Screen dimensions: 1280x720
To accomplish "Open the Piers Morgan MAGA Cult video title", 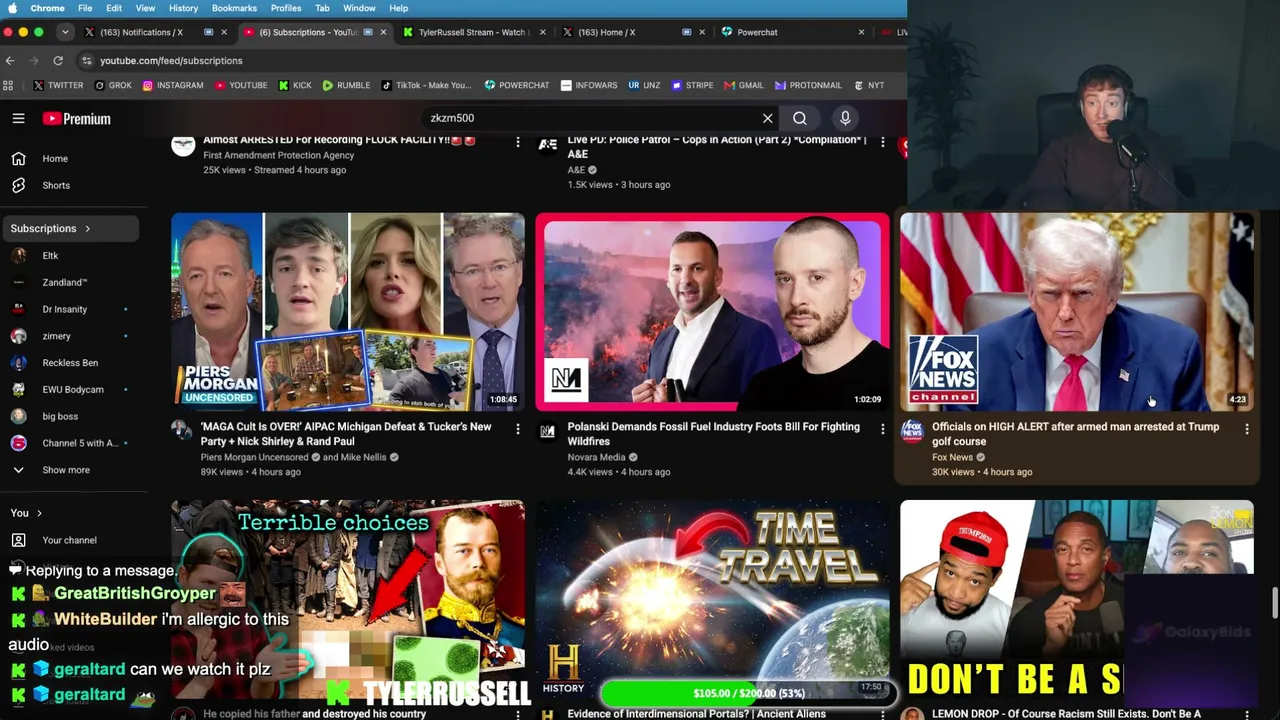I will pos(346,434).
